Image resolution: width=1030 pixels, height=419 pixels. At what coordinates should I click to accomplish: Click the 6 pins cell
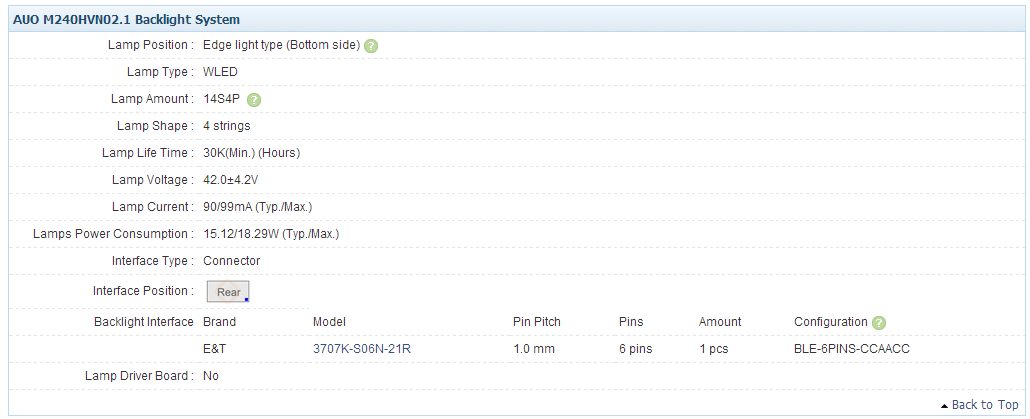pos(635,349)
